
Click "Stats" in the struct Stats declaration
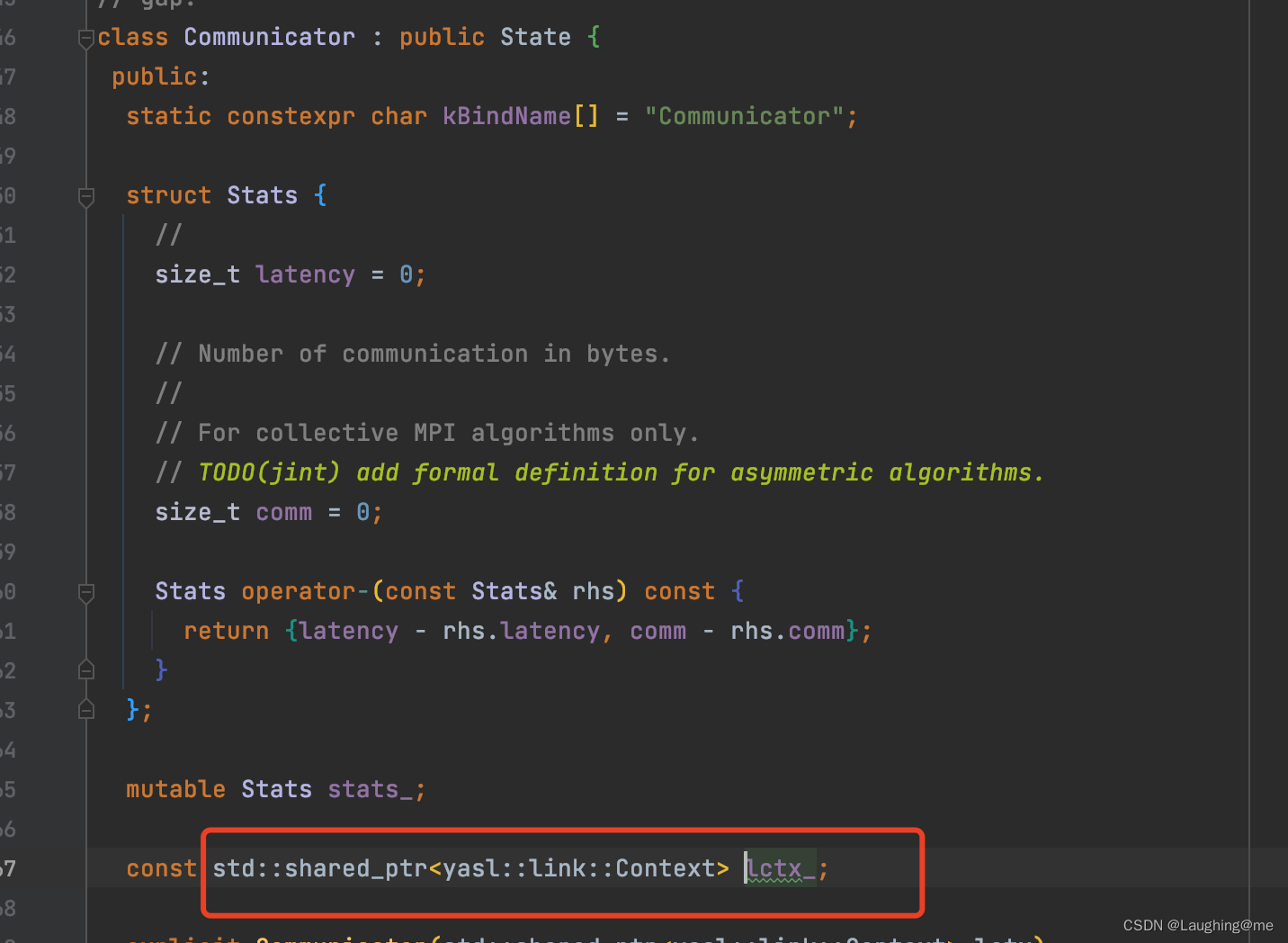(262, 195)
